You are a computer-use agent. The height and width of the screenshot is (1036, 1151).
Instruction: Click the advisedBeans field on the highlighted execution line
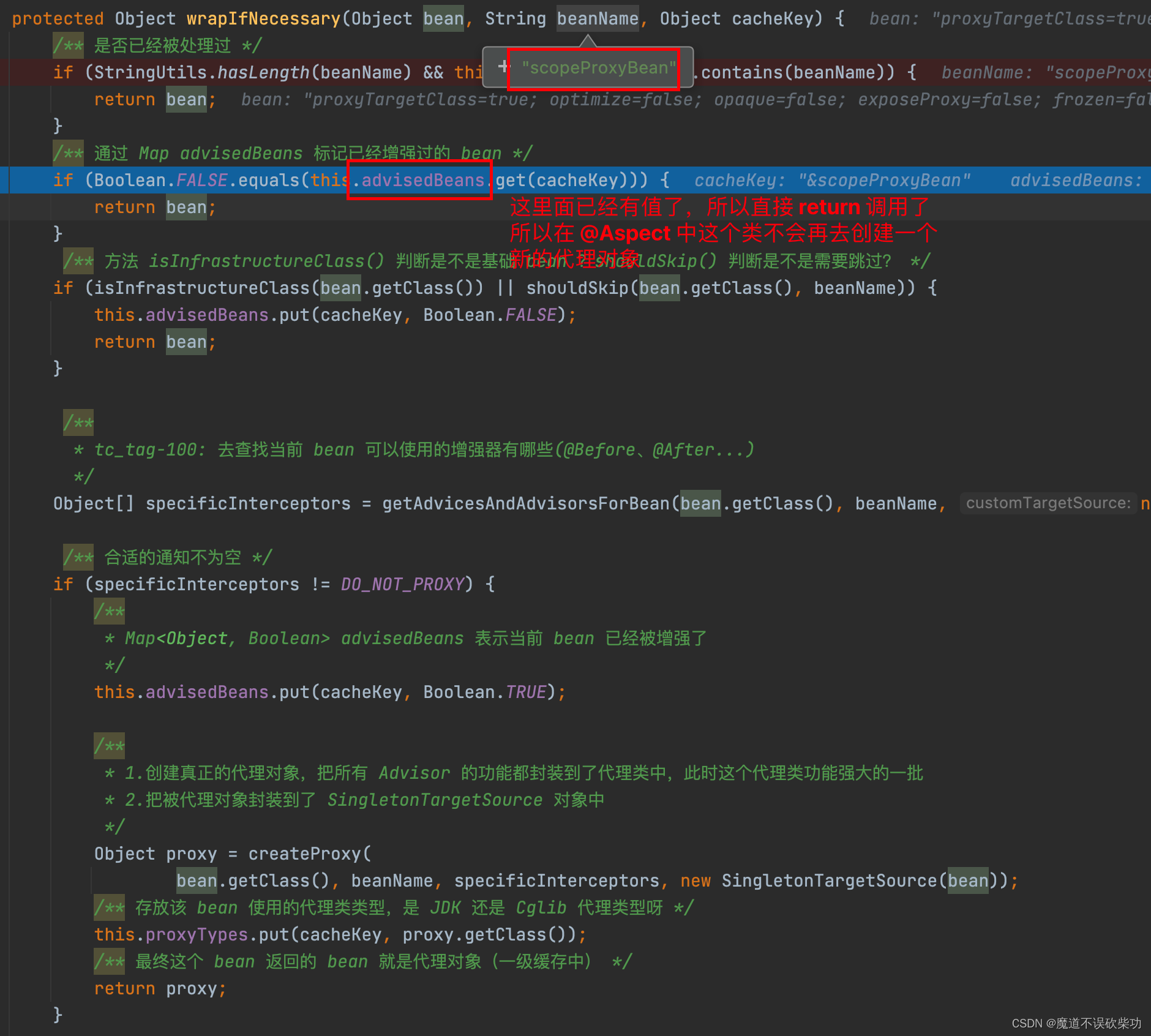coord(422,180)
